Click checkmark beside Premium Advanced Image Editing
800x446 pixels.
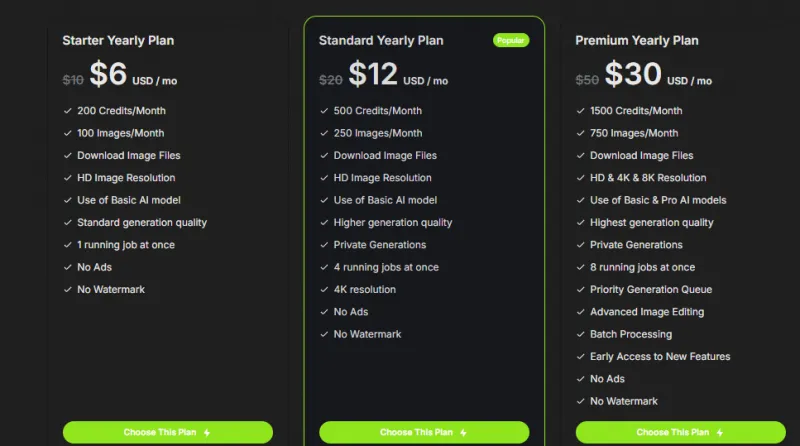click(x=580, y=312)
